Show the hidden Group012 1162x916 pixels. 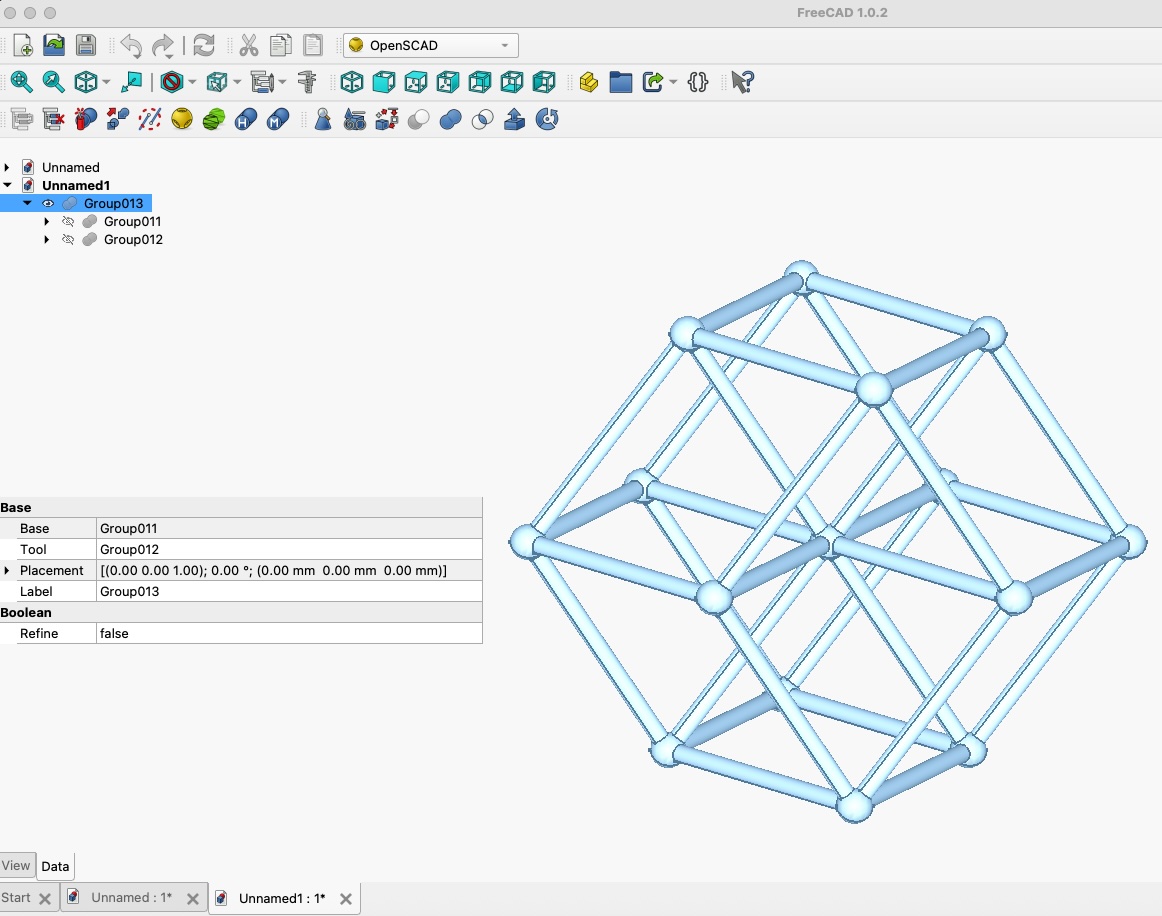coord(68,239)
